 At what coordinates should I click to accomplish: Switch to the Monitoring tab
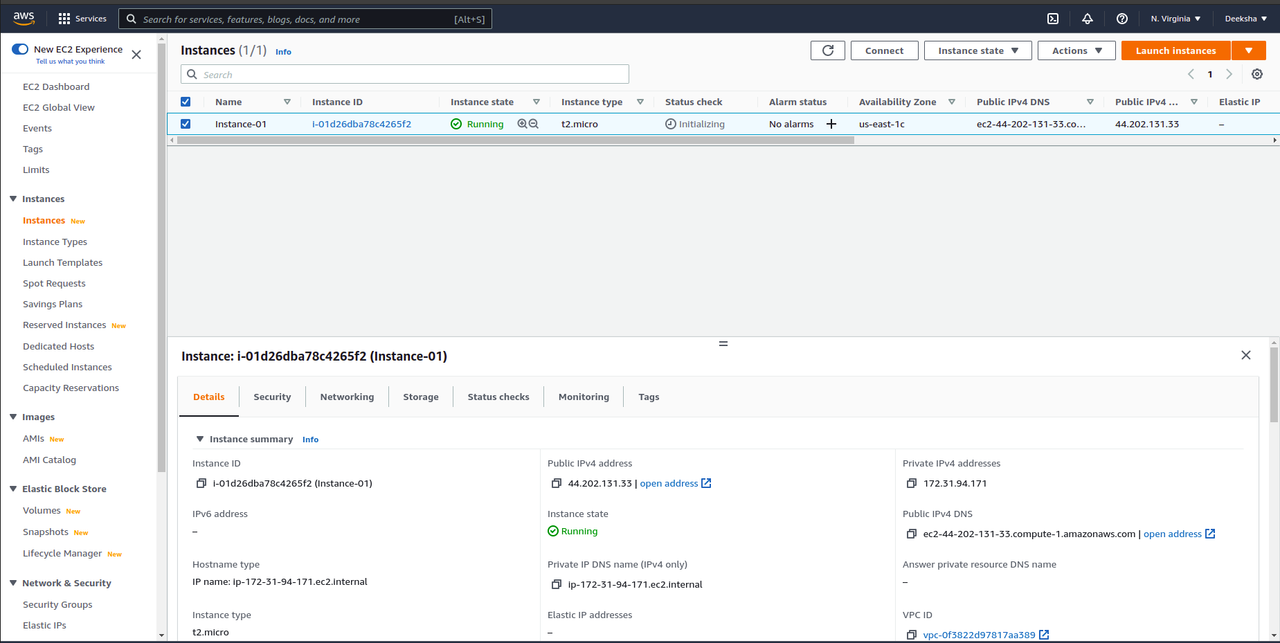[584, 397]
